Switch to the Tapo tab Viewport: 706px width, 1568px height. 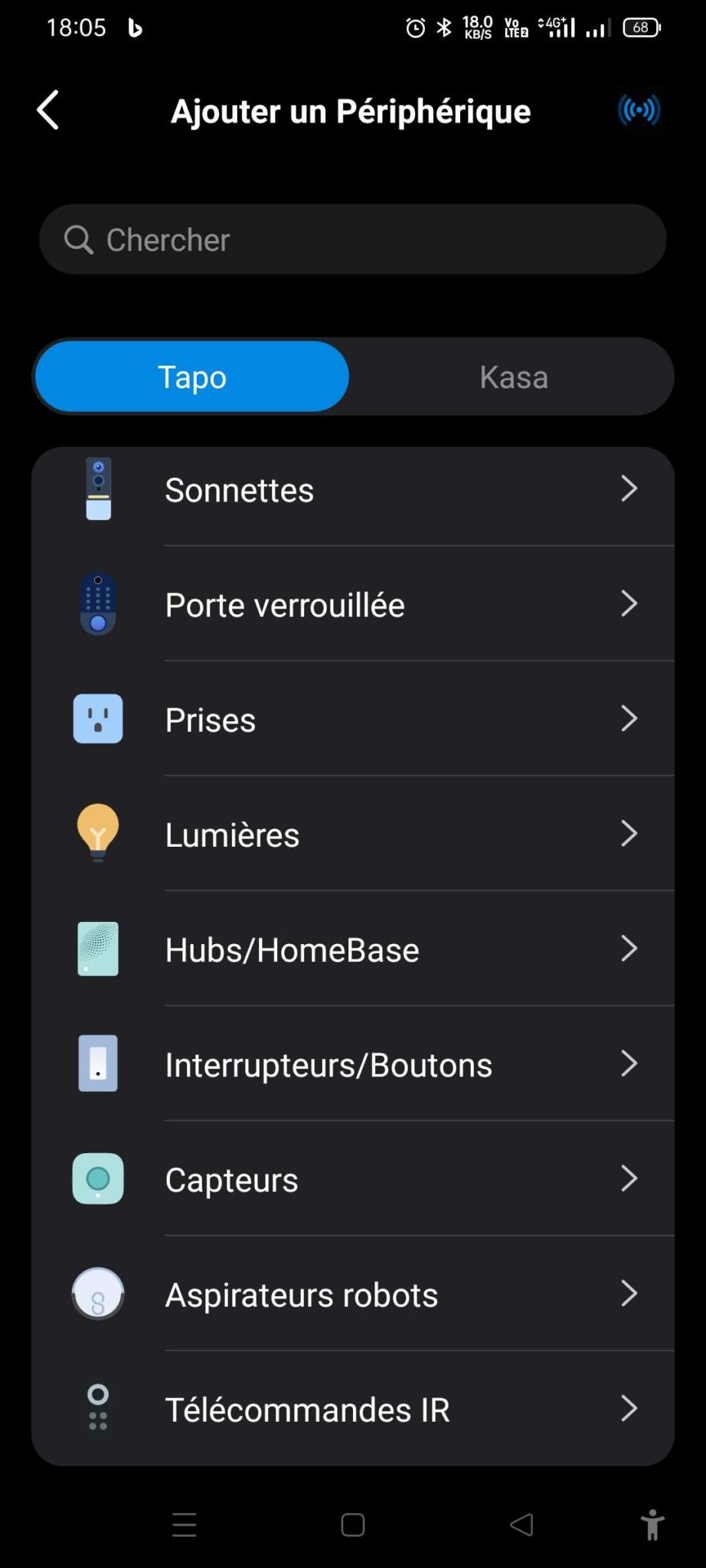coord(192,377)
